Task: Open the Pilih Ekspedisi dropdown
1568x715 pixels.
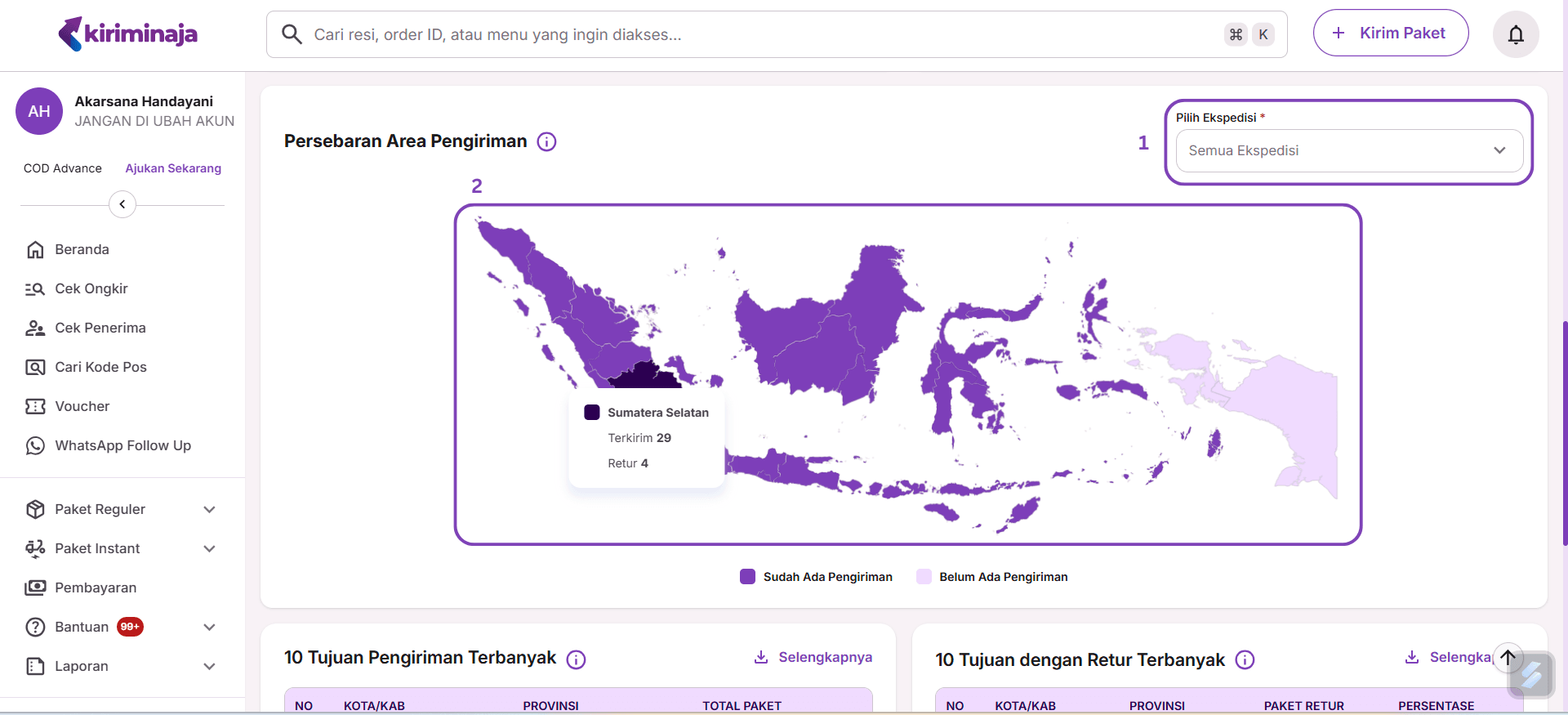Action: pyautogui.click(x=1348, y=150)
